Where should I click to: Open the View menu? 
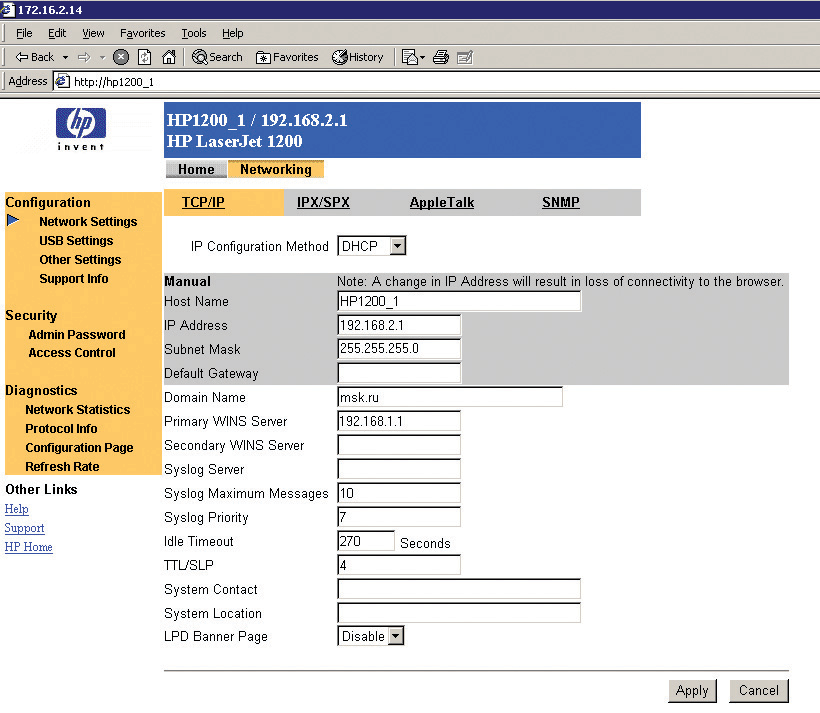(93, 33)
